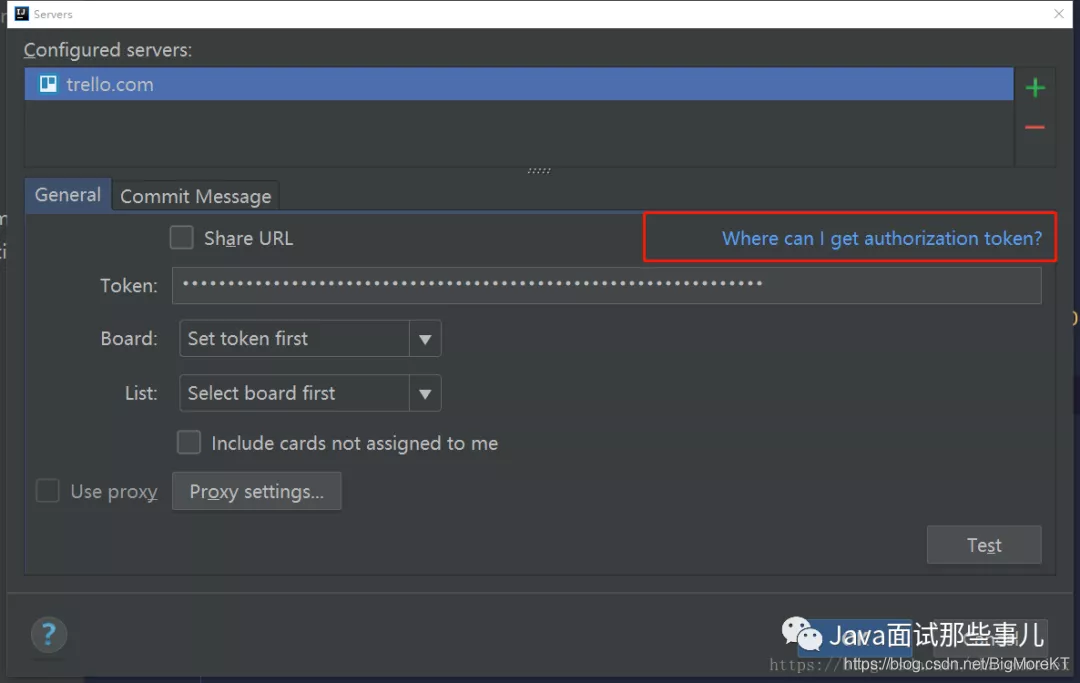Screen dimensions: 1080x683
Task: Switch to the General tab
Action: (68, 196)
